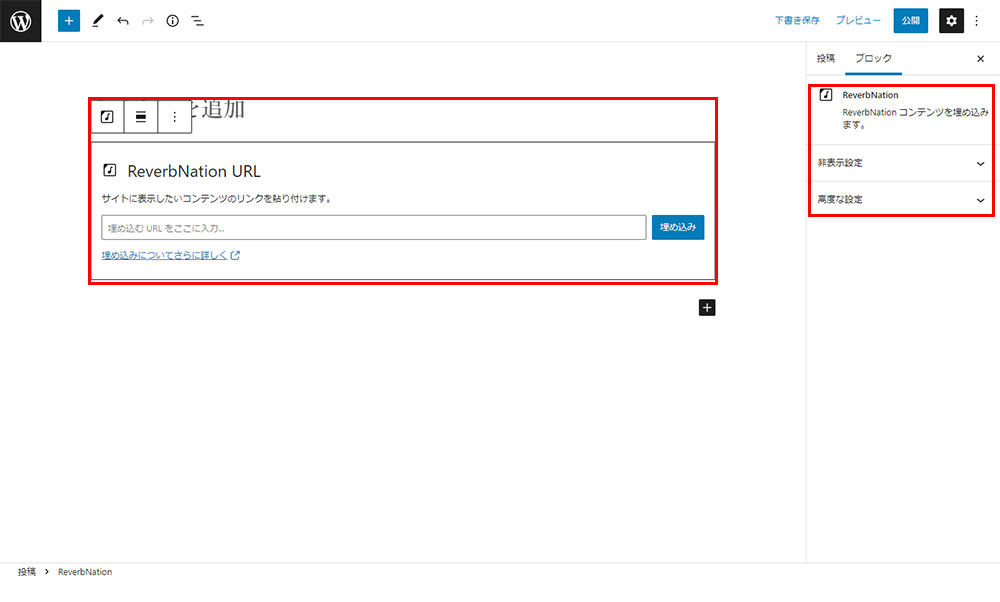The height and width of the screenshot is (602, 1000).
Task: Click the redo arrow icon
Action: 148,20
